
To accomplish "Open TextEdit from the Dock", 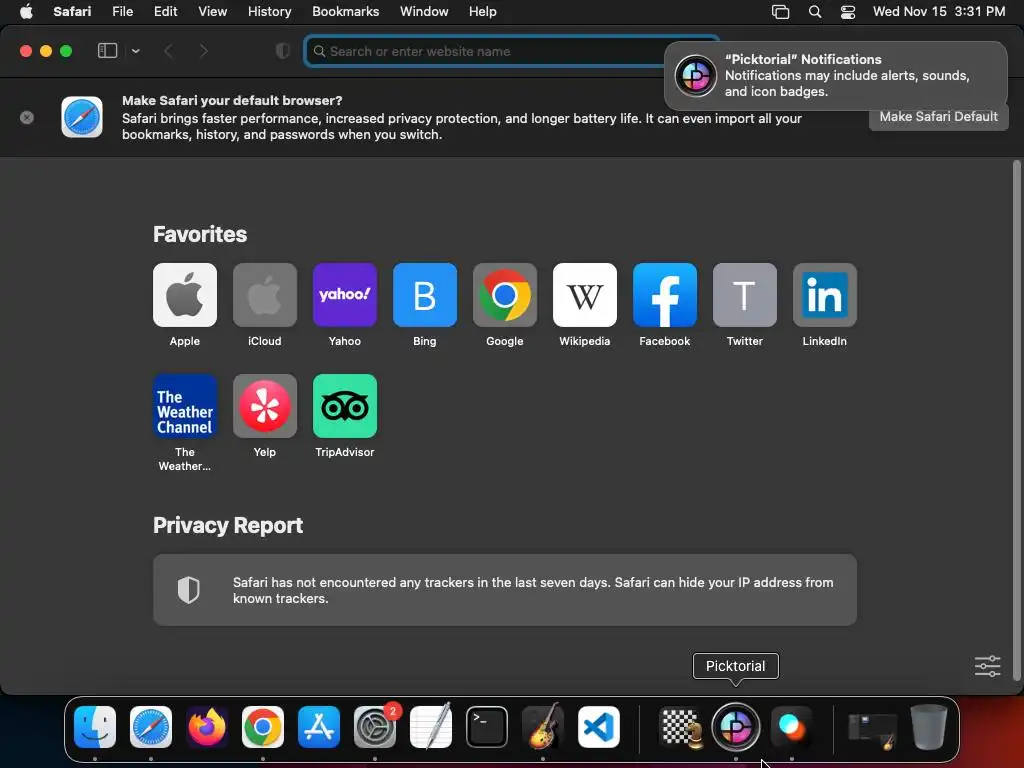I will click(431, 727).
